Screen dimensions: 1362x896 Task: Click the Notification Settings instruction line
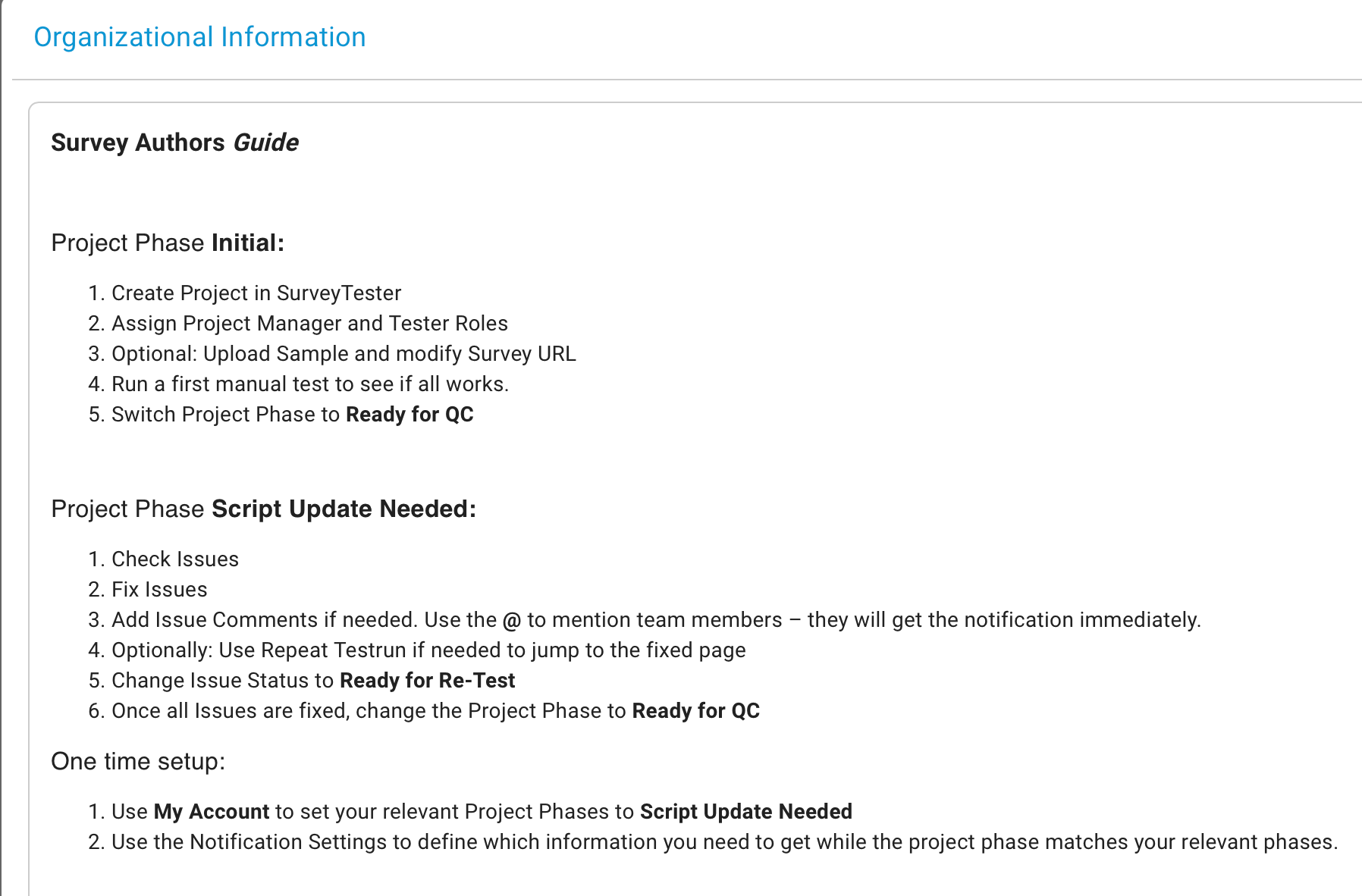(725, 842)
